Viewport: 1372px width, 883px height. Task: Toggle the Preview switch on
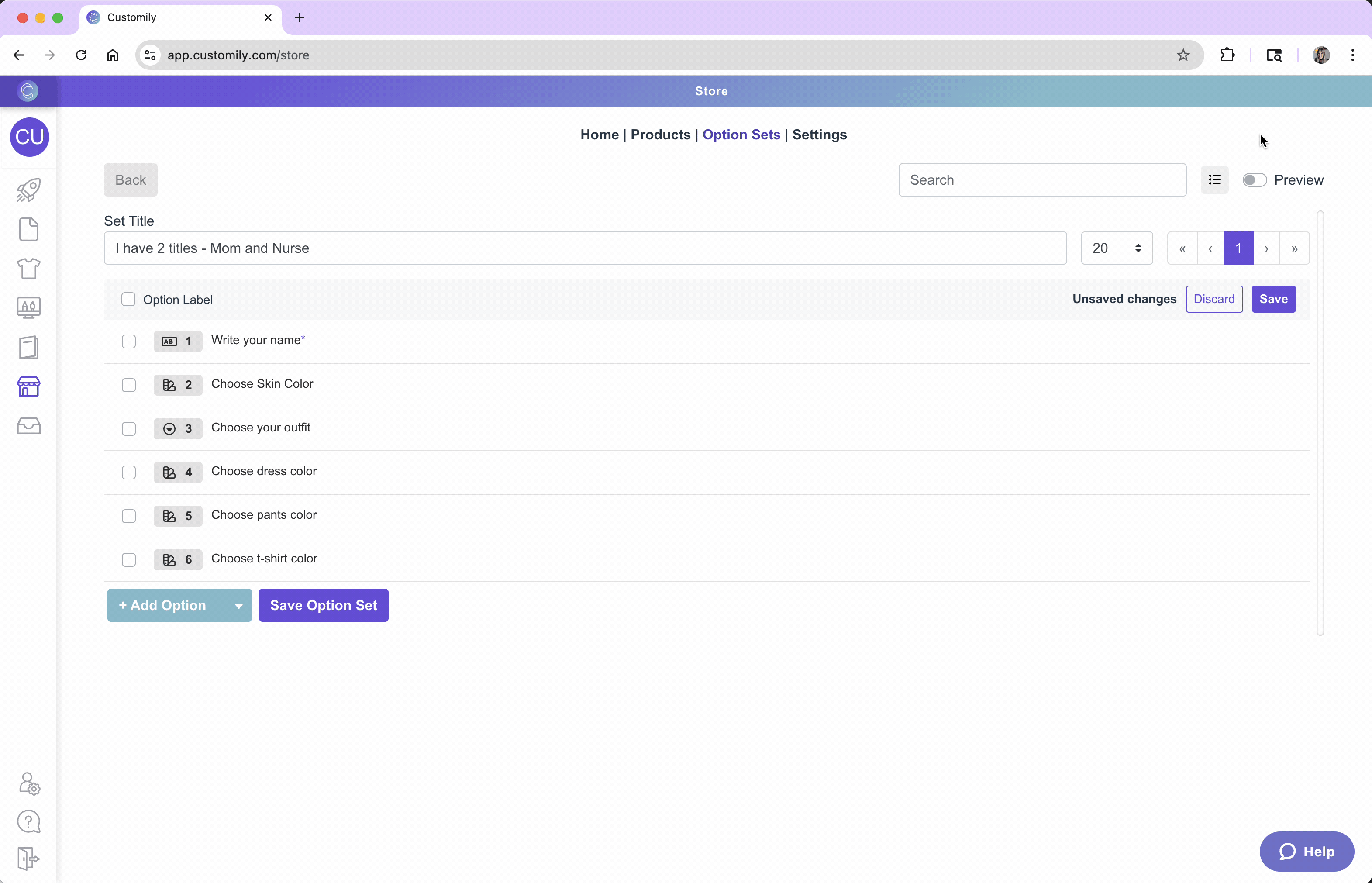pos(1255,179)
